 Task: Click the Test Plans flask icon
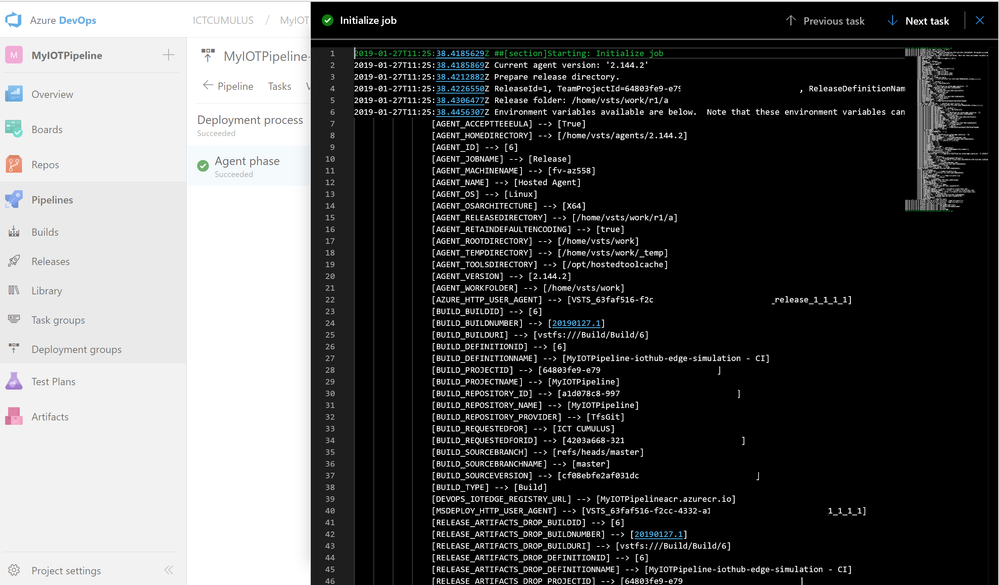point(14,381)
